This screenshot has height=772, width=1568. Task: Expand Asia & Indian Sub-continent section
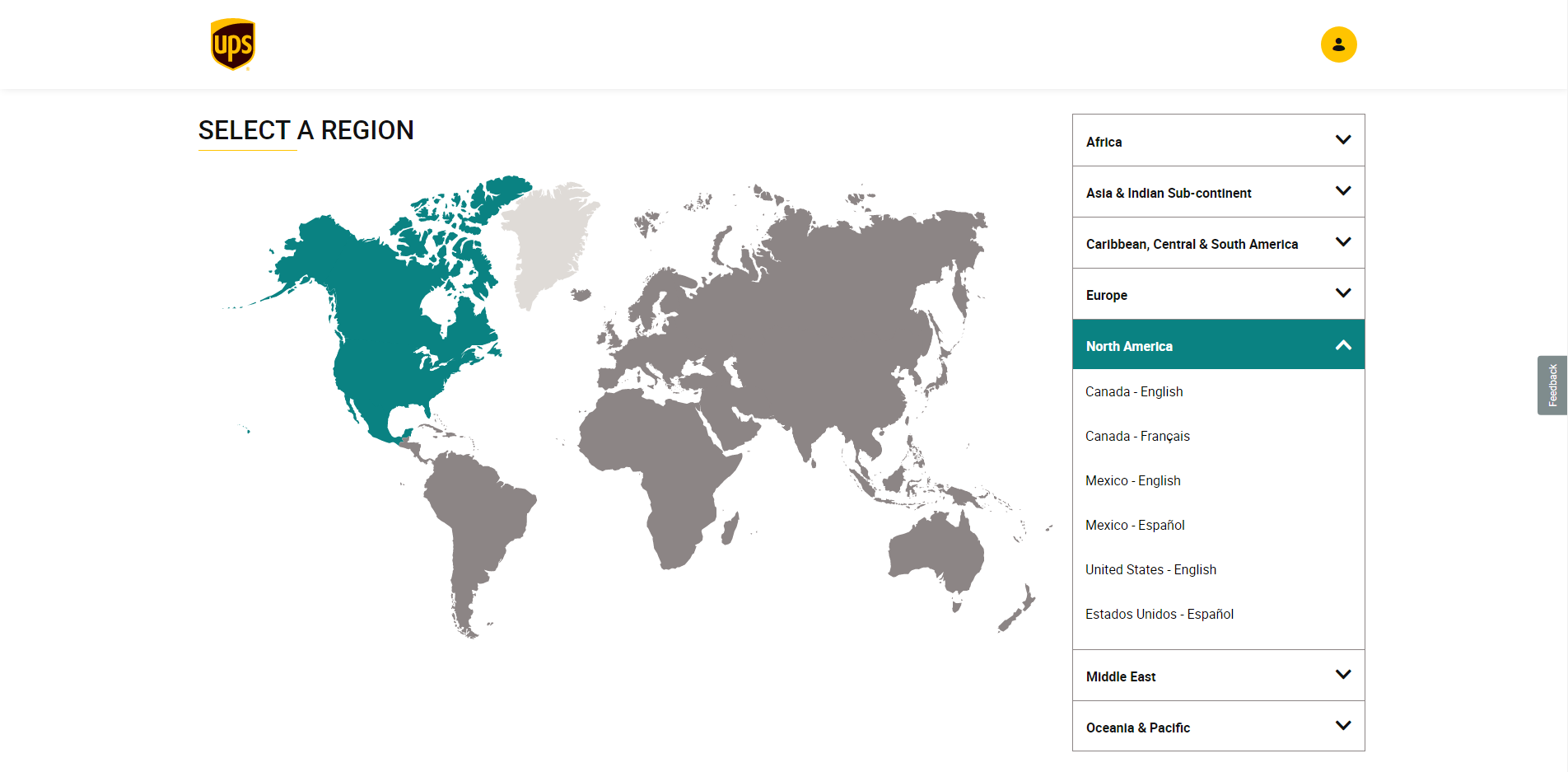point(1218,192)
